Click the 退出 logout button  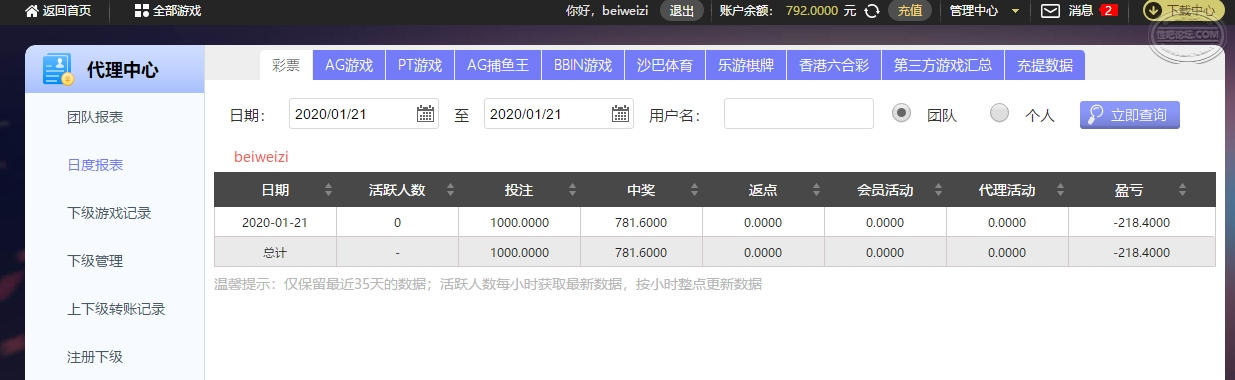(x=682, y=11)
